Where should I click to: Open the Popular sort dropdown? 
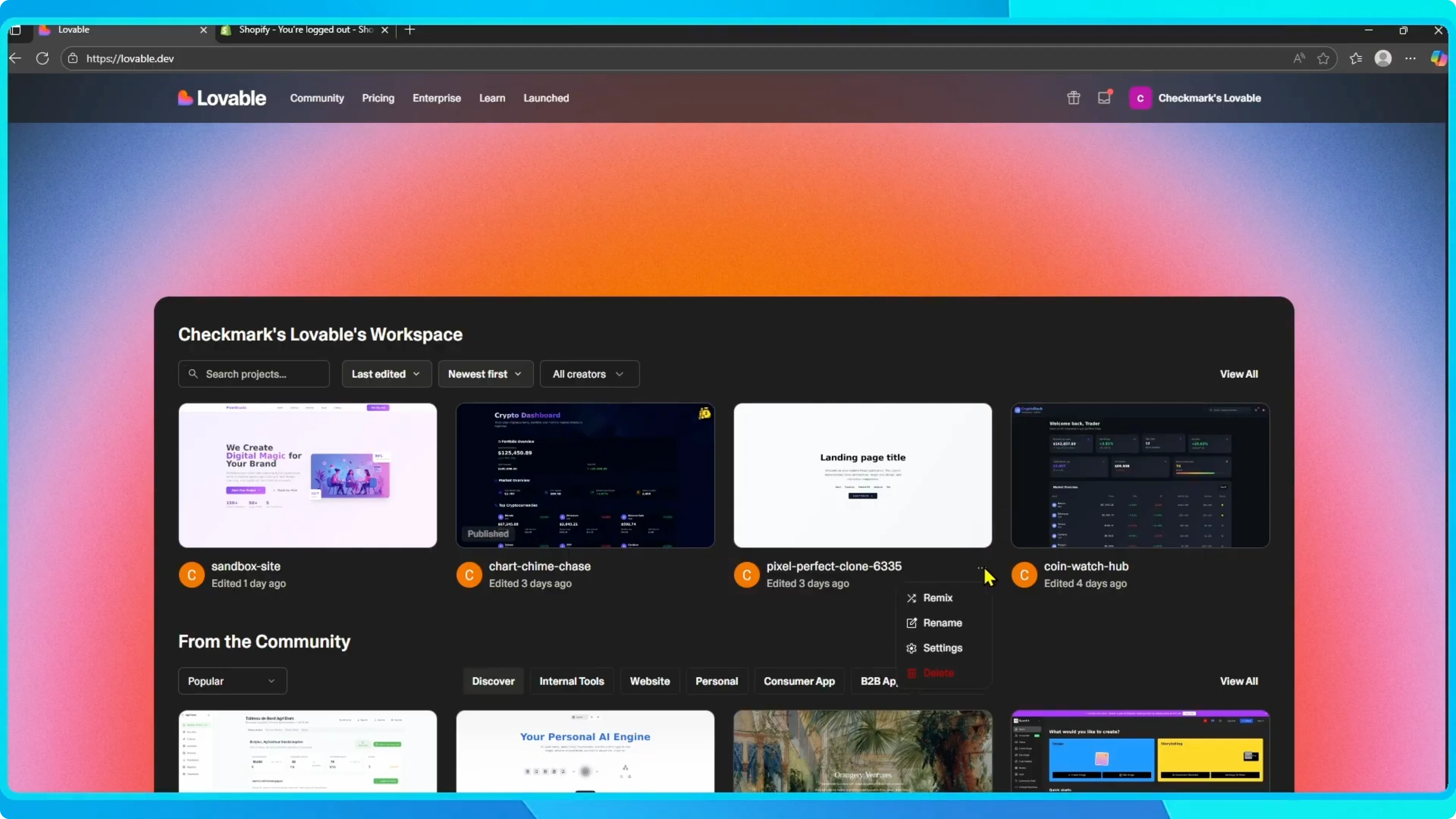[x=232, y=681]
